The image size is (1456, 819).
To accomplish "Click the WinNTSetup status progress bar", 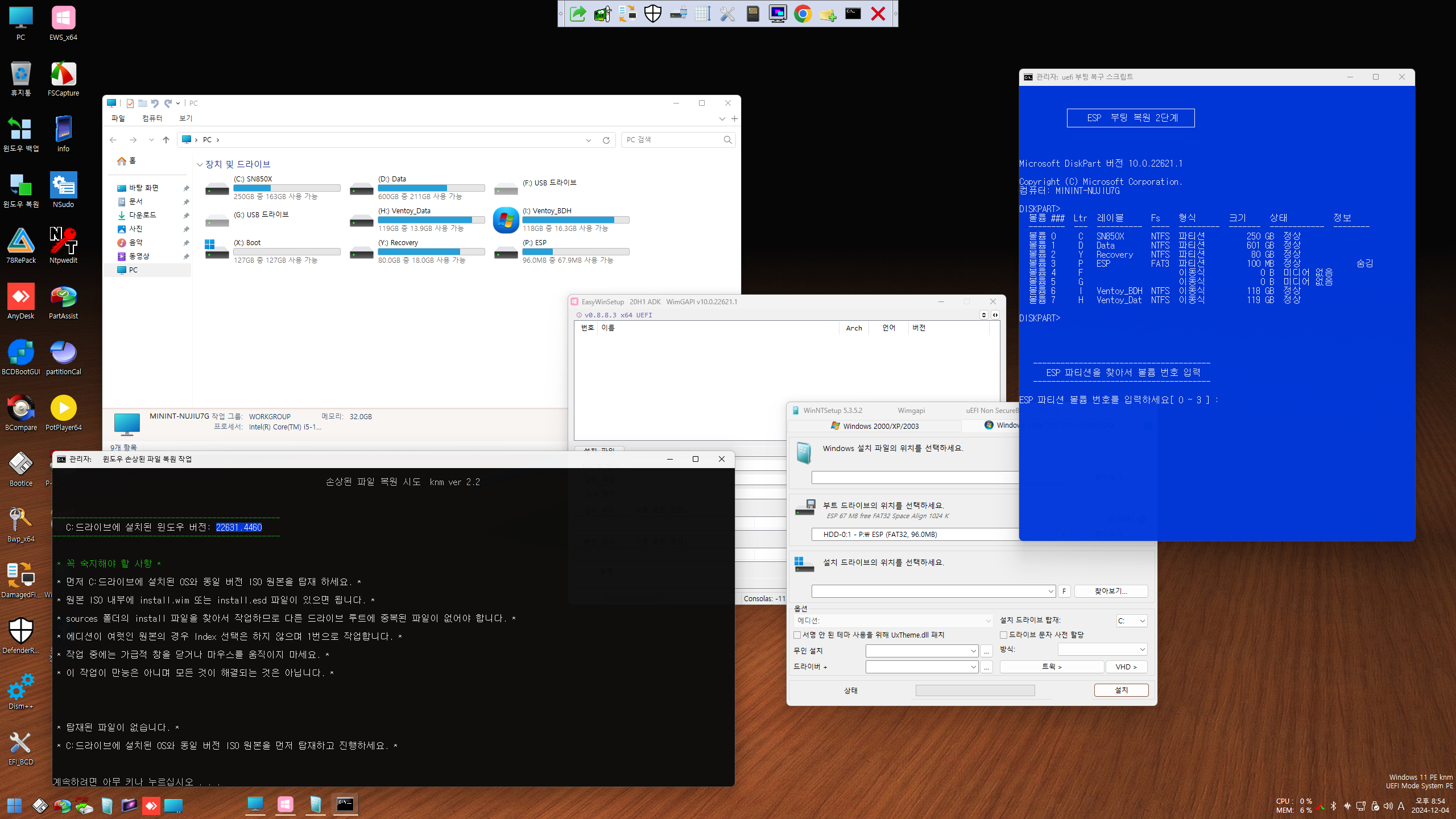I will pyautogui.click(x=975, y=690).
